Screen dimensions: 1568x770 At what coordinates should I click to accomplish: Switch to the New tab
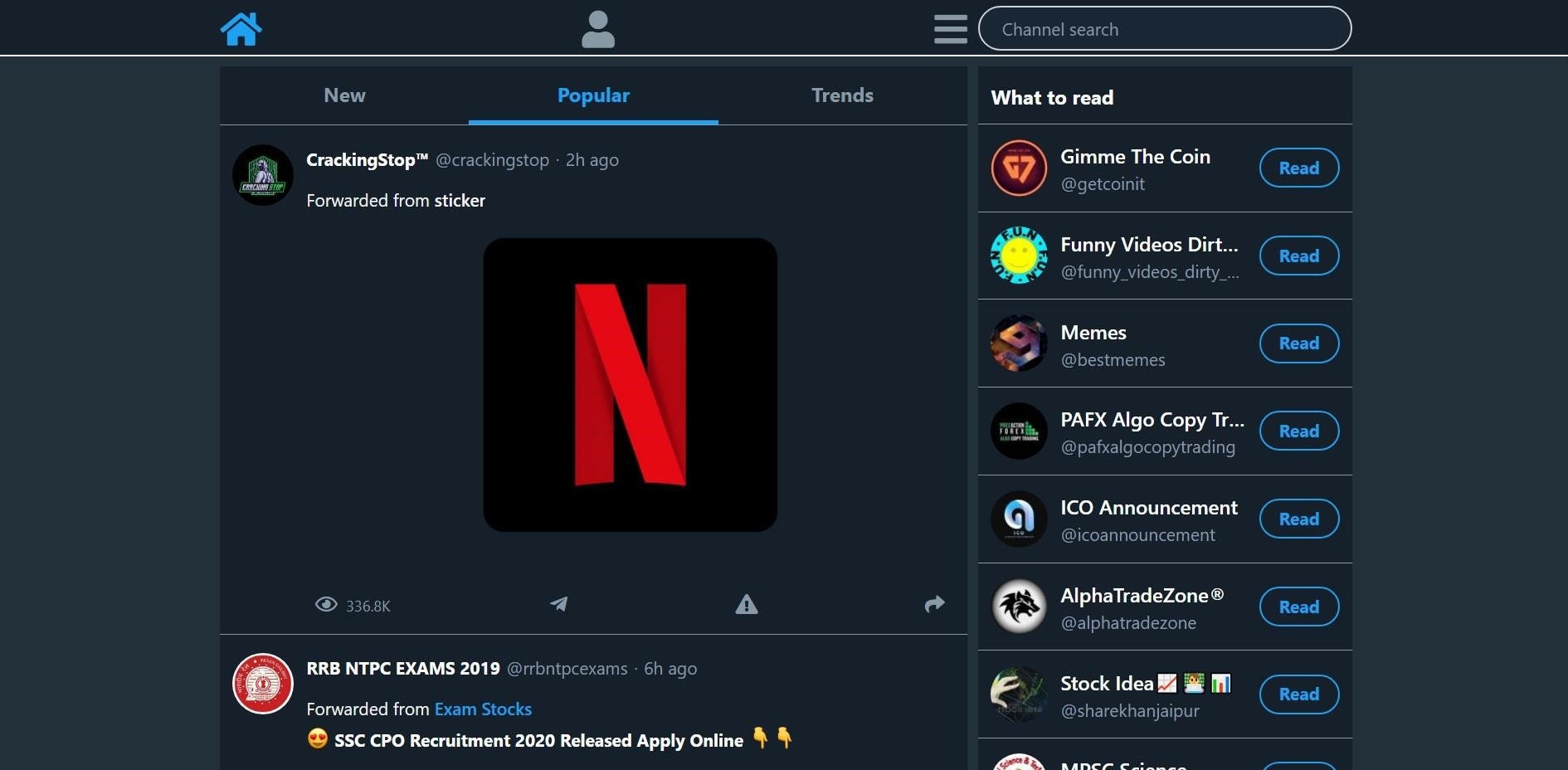[344, 95]
